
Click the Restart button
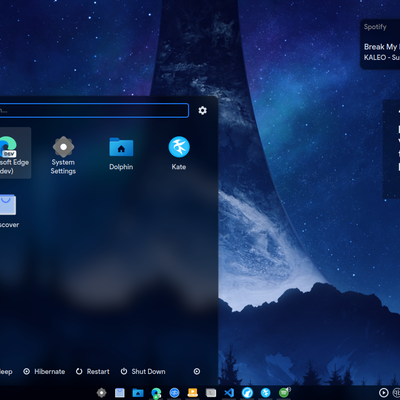click(x=93, y=371)
